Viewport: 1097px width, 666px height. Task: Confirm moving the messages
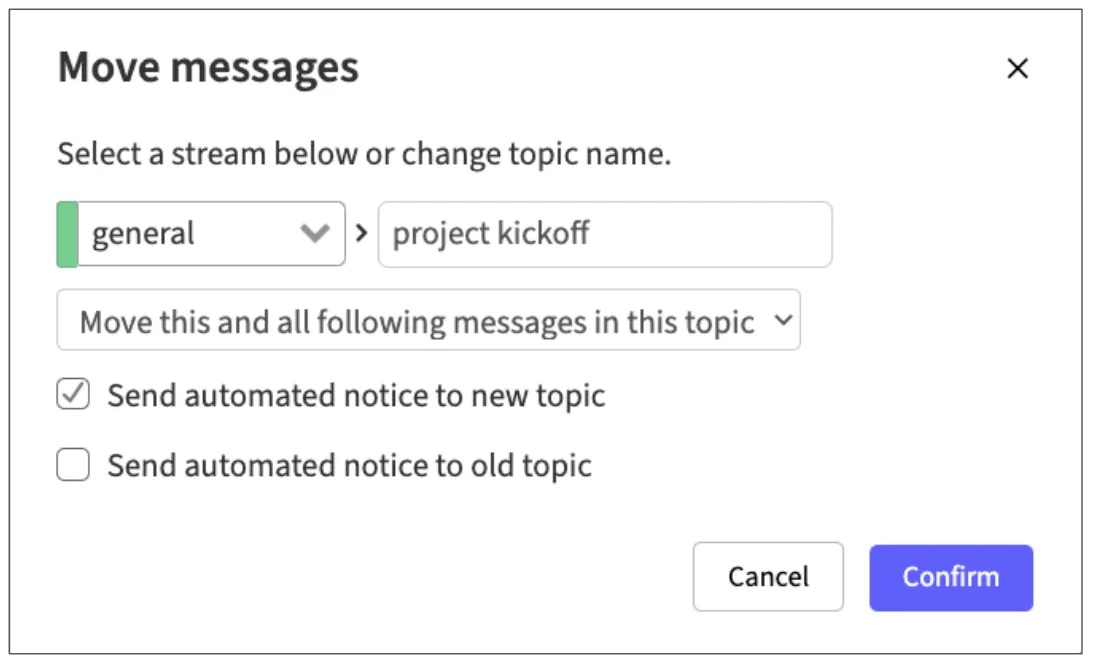click(x=950, y=577)
